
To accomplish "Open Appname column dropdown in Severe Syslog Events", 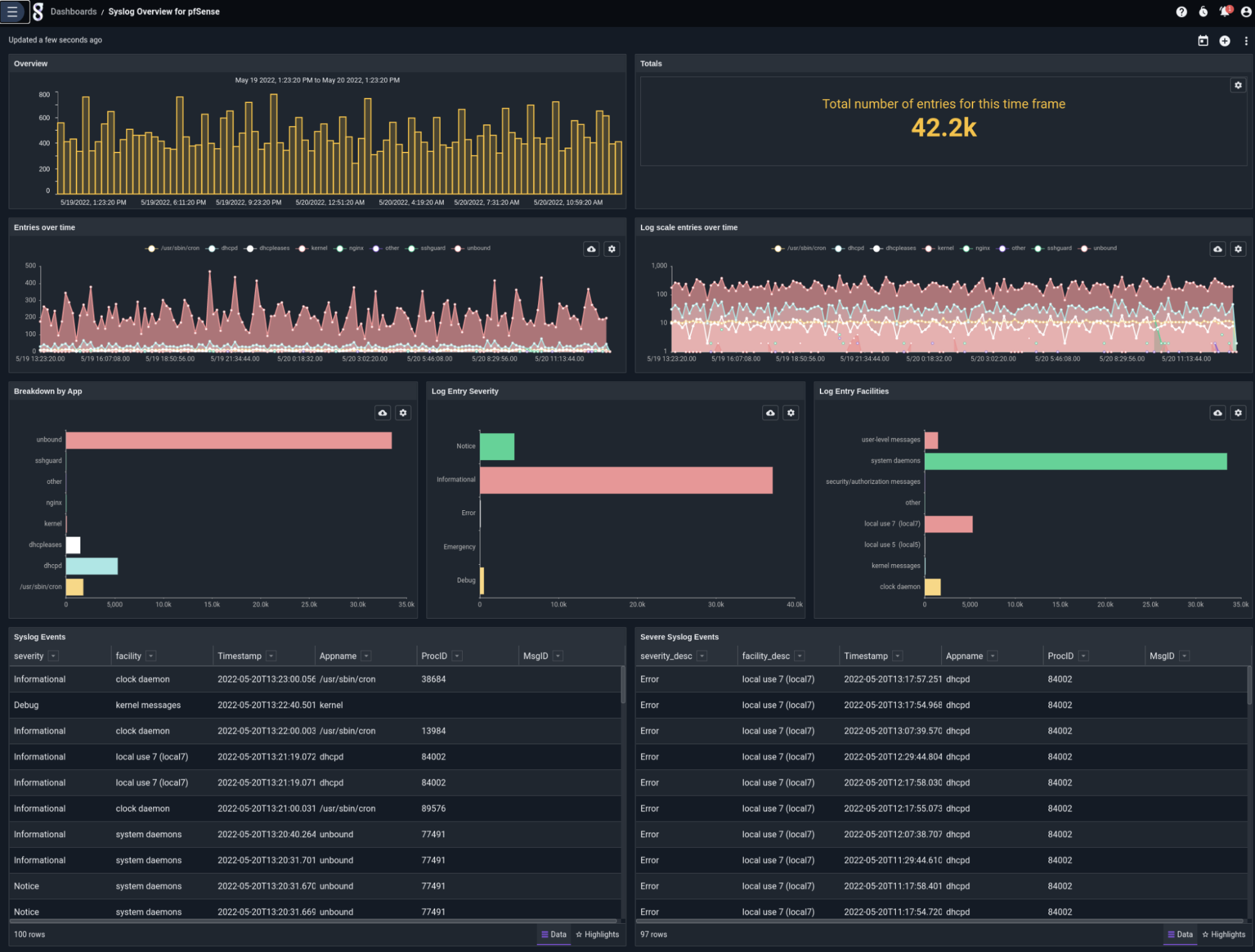I will (x=993, y=656).
